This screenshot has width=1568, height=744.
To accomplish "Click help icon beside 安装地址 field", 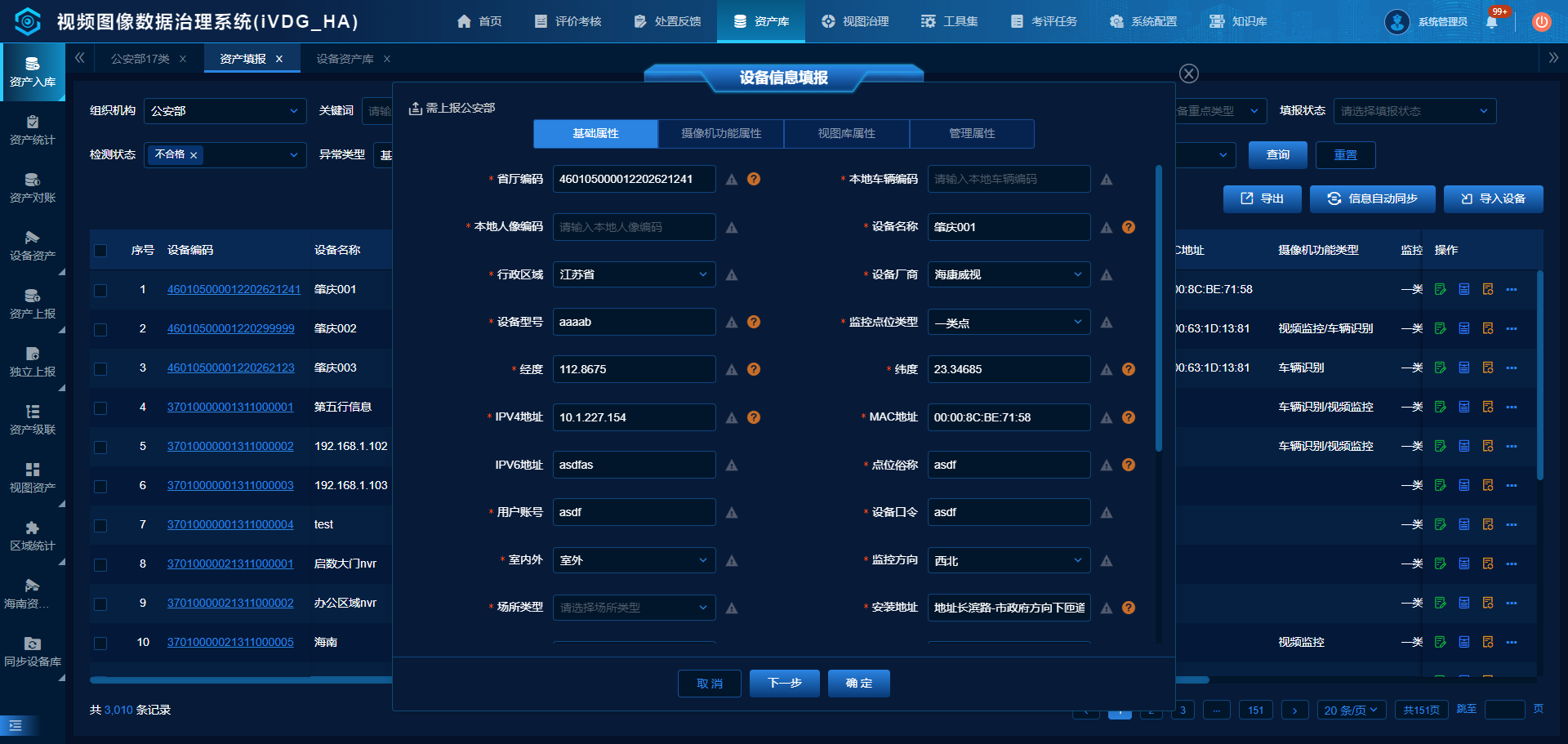I will pos(1129,608).
